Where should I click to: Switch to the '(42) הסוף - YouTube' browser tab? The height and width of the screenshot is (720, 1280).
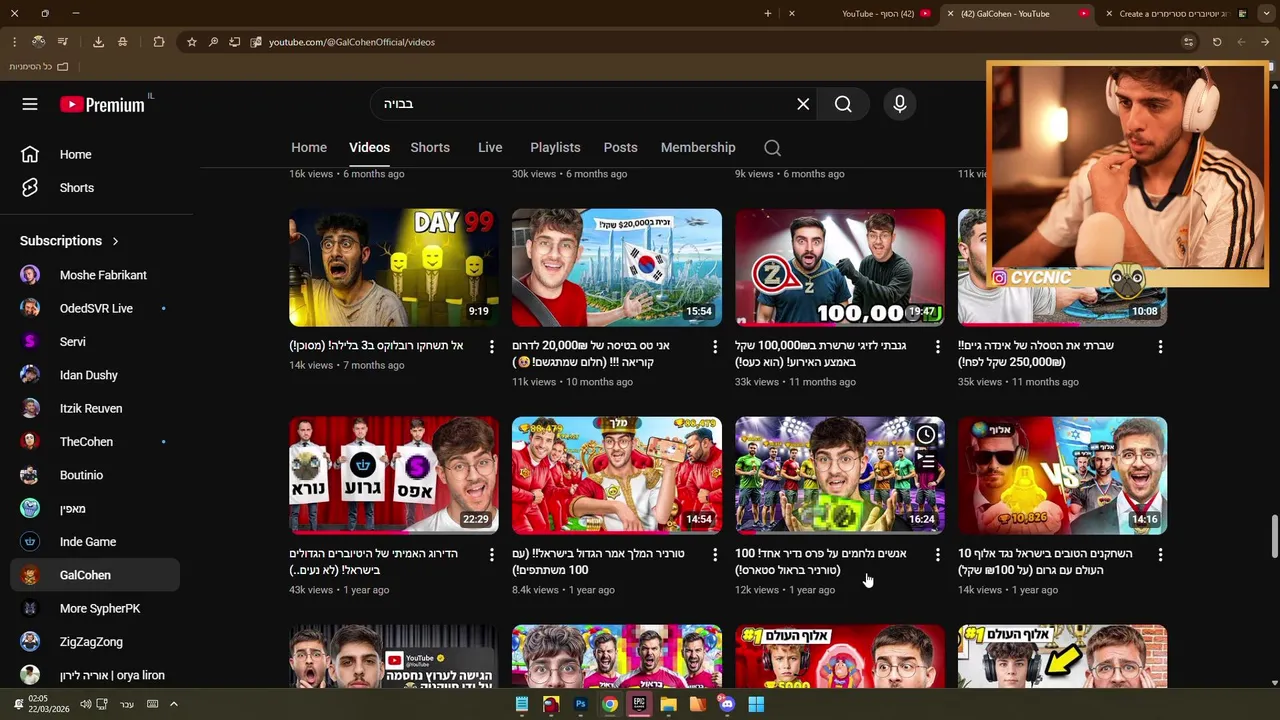point(862,14)
